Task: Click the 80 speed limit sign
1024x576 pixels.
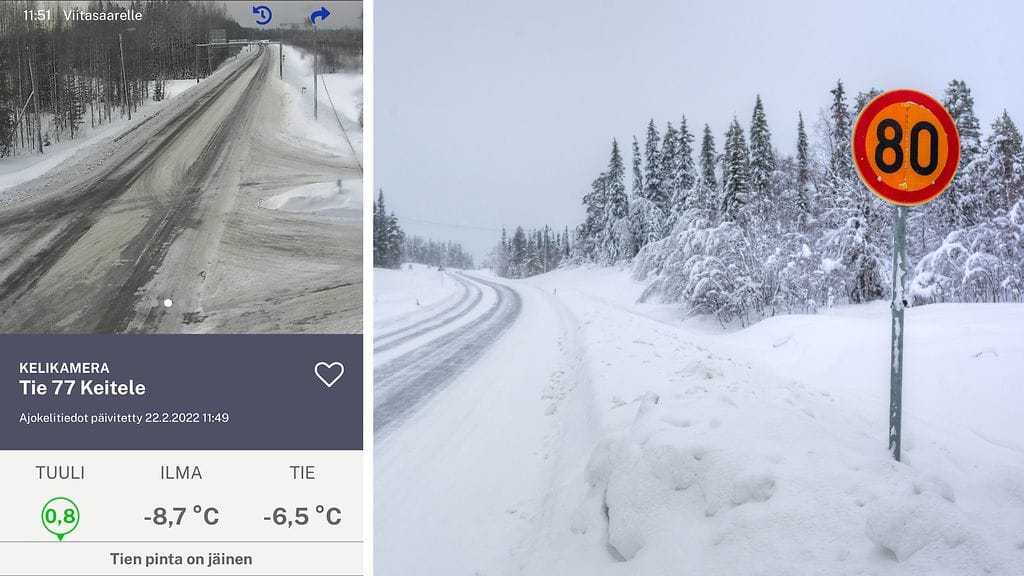Action: tap(906, 148)
